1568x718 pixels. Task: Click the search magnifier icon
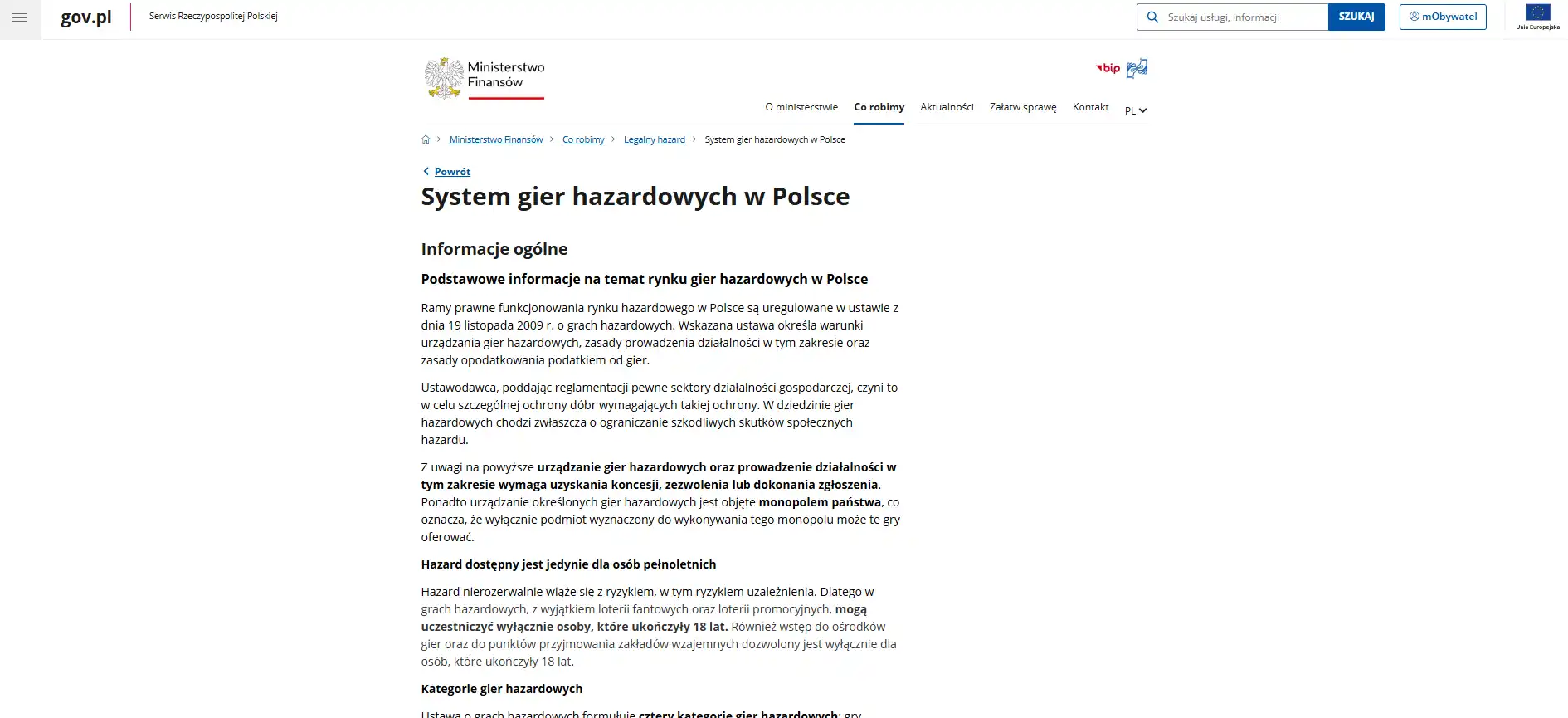point(1152,17)
